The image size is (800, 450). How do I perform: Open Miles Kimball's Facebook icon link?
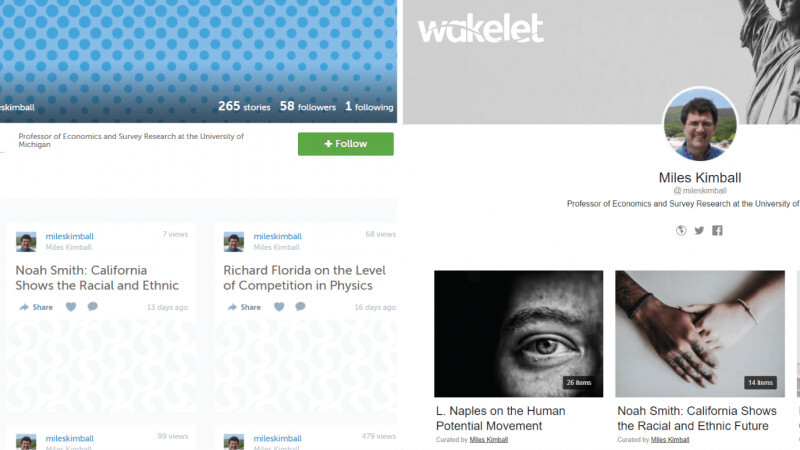[x=717, y=231]
